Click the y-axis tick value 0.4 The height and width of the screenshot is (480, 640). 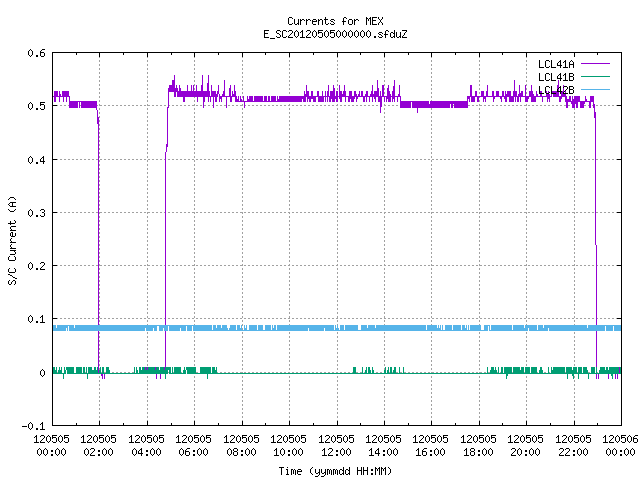point(36,160)
